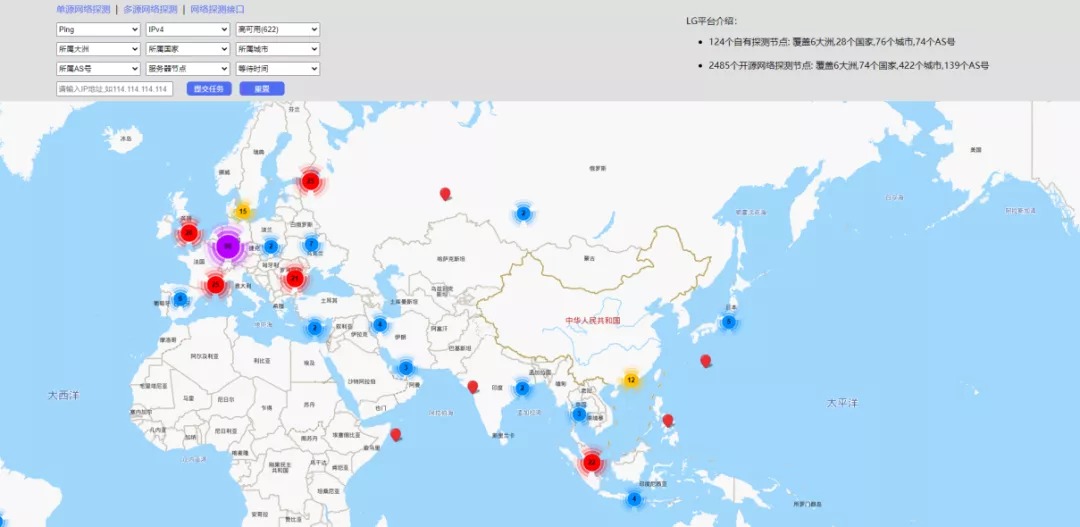Open the 所属大洲 continent dropdown

point(98,50)
